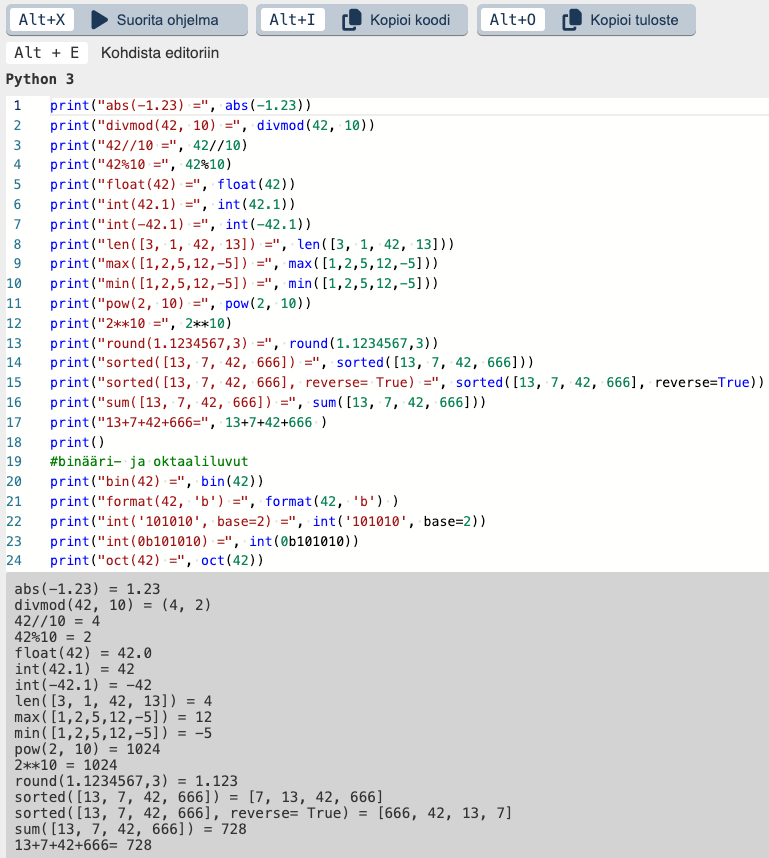Select the Python 3 language label
The image size is (769, 858).
click(x=40, y=79)
